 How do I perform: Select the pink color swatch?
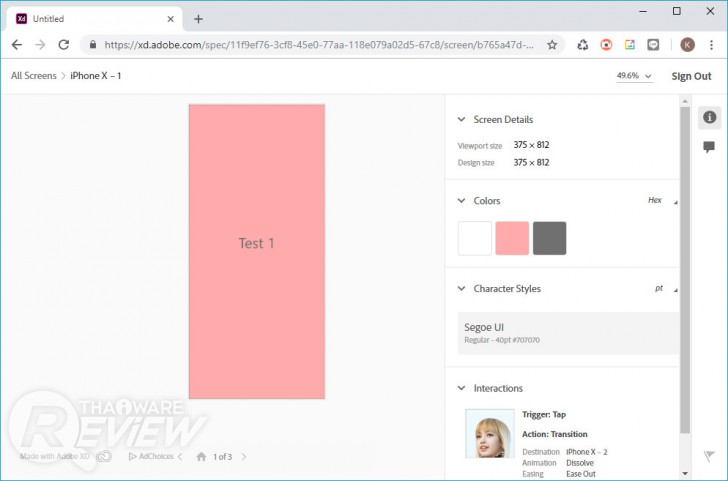click(512, 238)
